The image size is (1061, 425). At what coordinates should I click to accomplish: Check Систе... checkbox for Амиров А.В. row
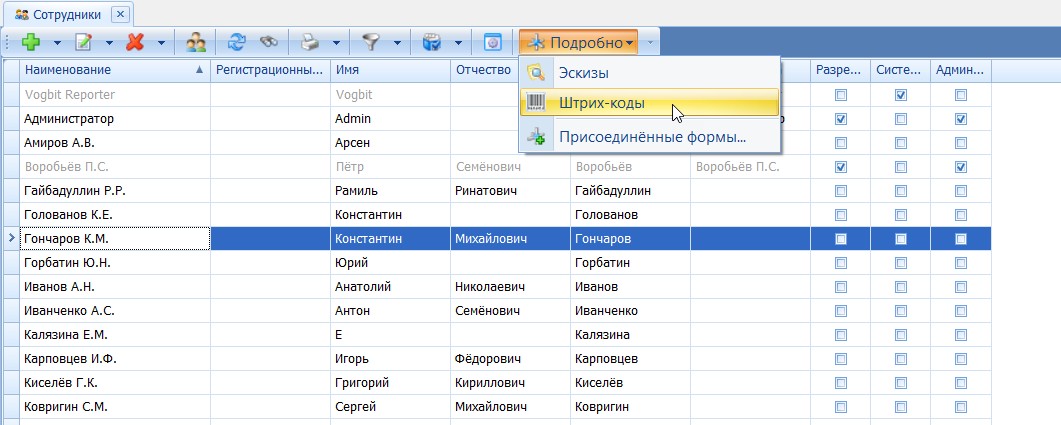pos(901,143)
